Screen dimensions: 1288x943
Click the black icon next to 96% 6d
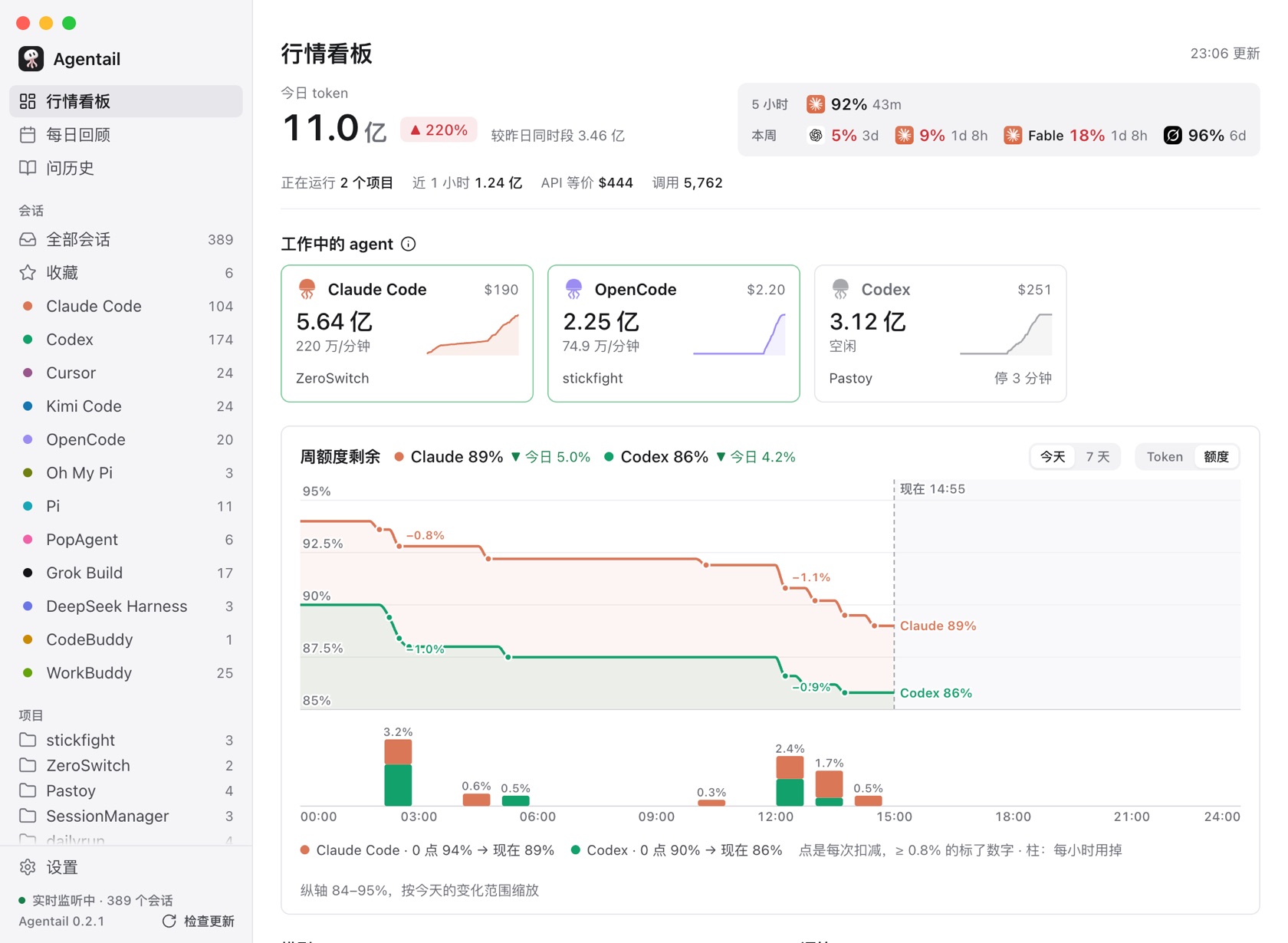[1172, 136]
